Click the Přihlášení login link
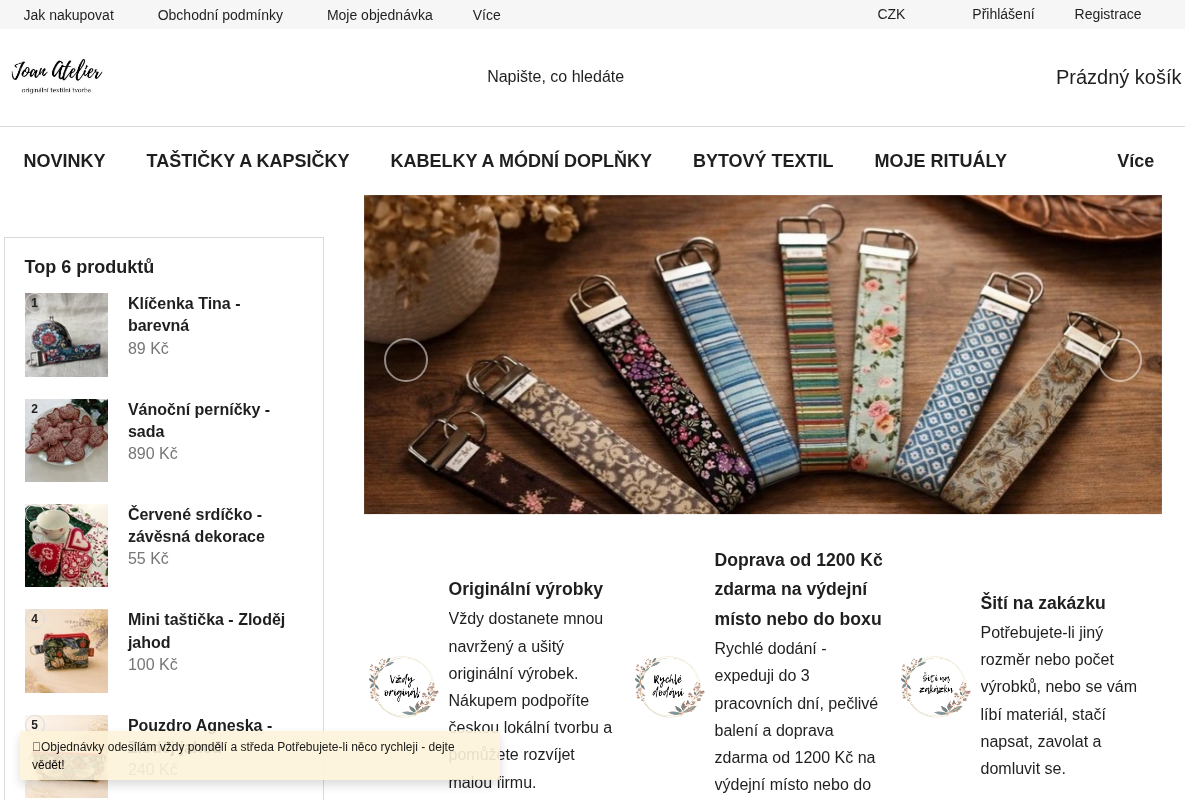The height and width of the screenshot is (800, 1200). (1003, 15)
